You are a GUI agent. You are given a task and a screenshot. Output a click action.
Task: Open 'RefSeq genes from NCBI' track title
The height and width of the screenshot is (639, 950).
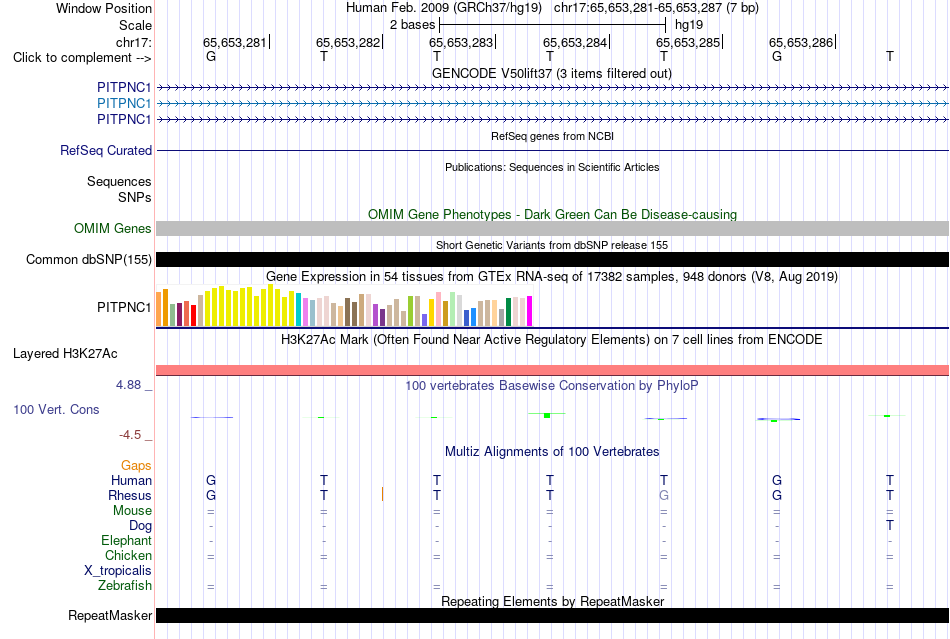[552, 136]
